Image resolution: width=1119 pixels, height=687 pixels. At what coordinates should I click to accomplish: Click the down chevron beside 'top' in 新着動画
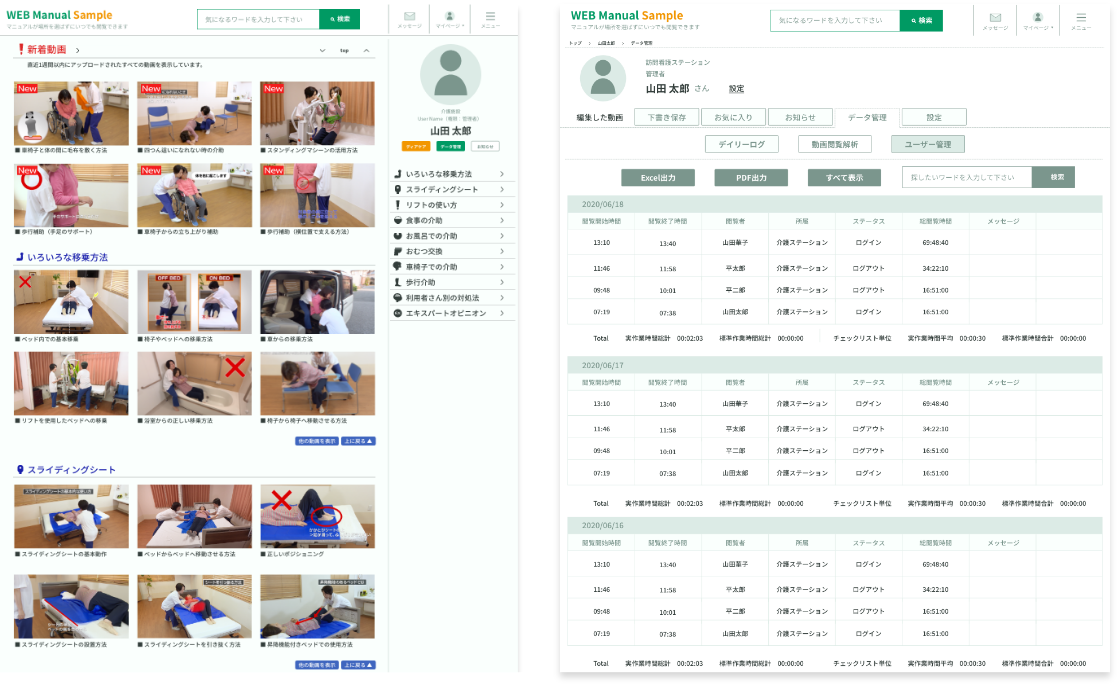pyautogui.click(x=322, y=50)
